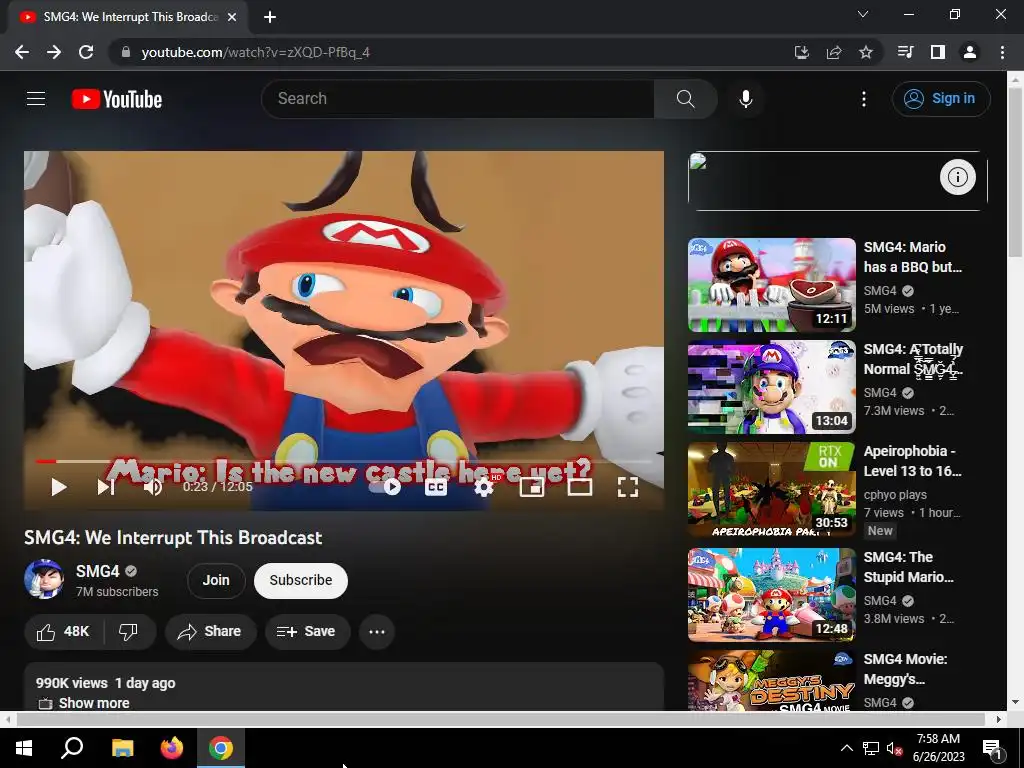Install app icon in address bar
1024x768 pixels.
[x=801, y=52]
